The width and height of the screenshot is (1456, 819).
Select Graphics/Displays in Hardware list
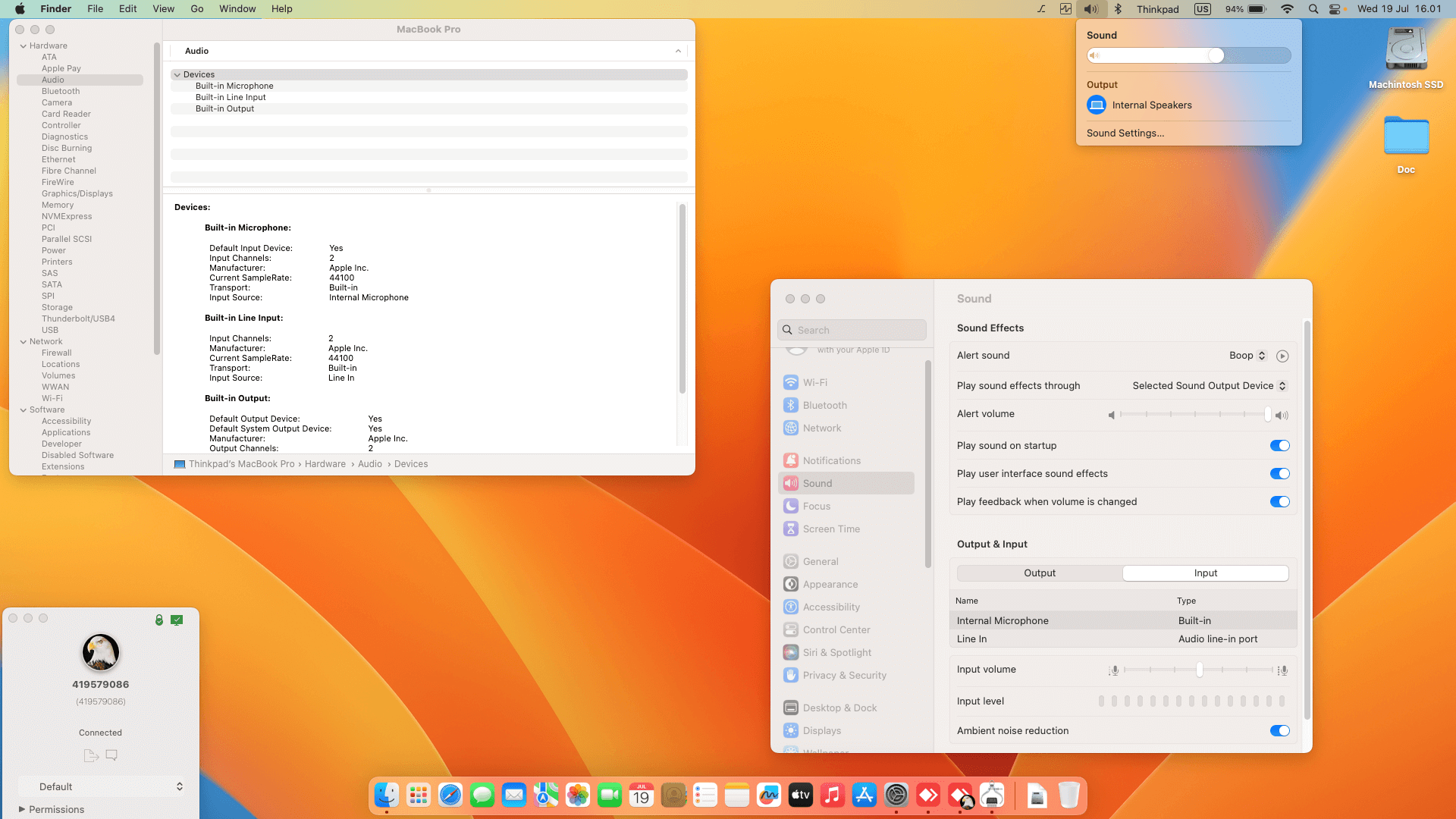click(x=77, y=194)
